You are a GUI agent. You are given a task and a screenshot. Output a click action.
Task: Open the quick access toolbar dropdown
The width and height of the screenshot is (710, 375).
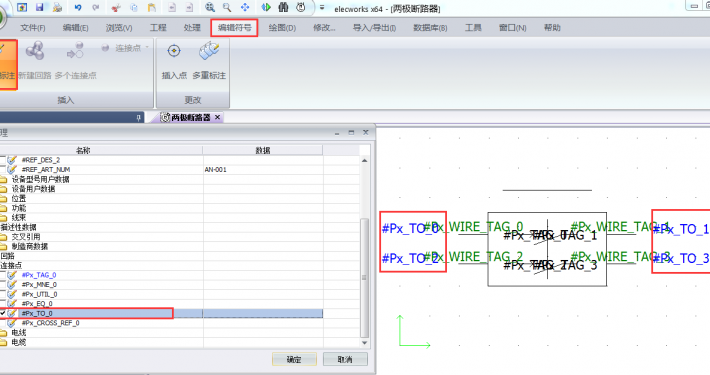322,7
